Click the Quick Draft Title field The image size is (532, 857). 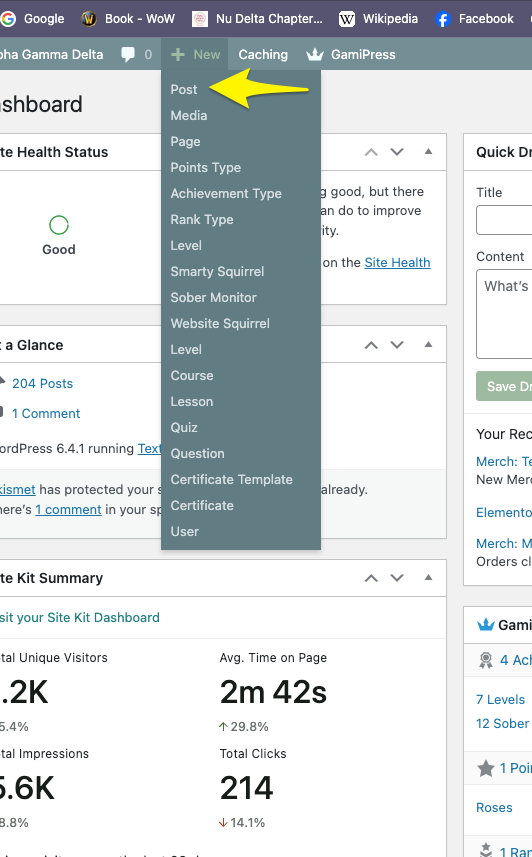click(504, 220)
